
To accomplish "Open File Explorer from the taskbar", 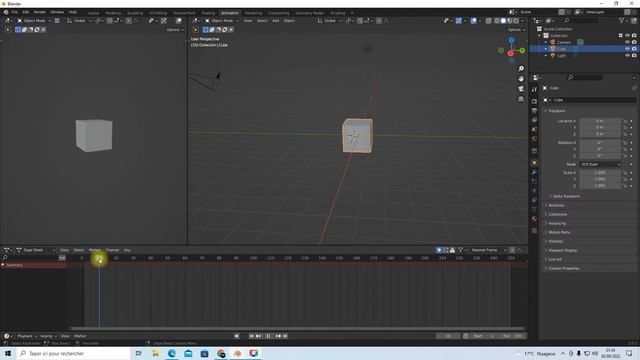I will coord(156,353).
